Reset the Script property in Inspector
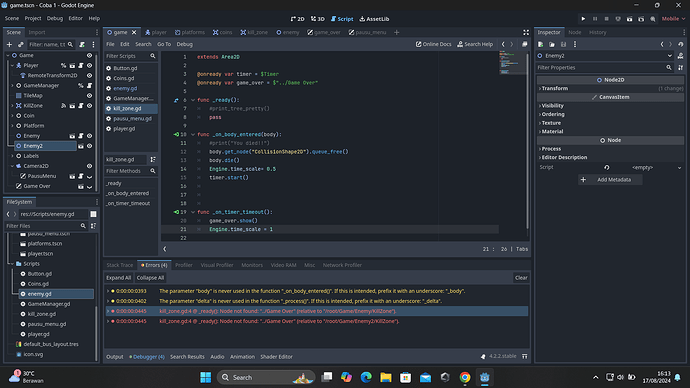The width and height of the screenshot is (690, 388). click(x=607, y=168)
